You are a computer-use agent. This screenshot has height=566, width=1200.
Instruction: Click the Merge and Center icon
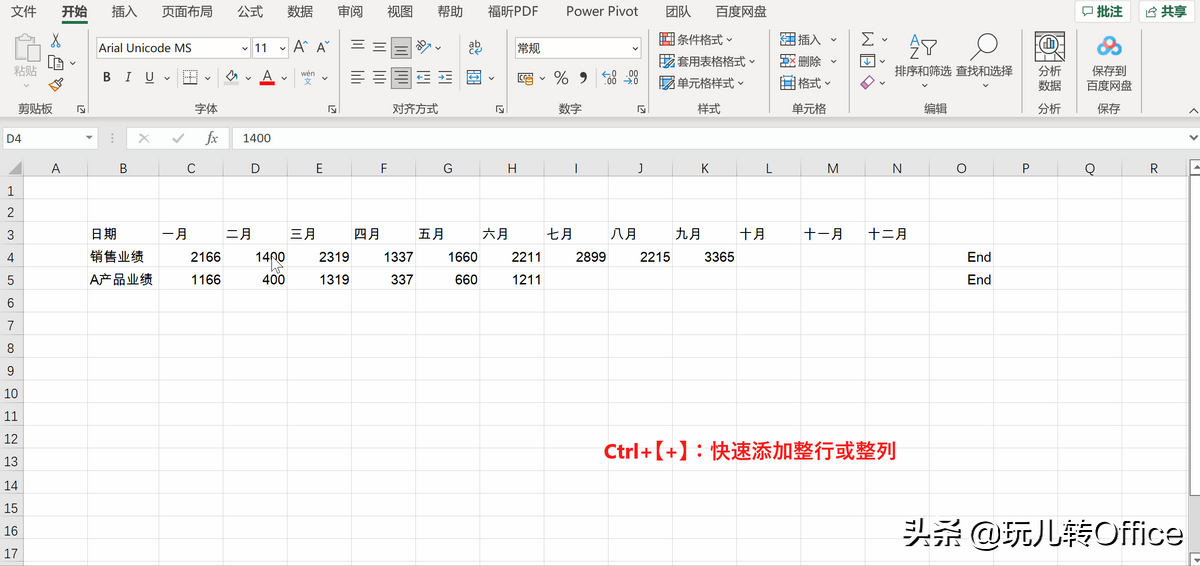[475, 77]
